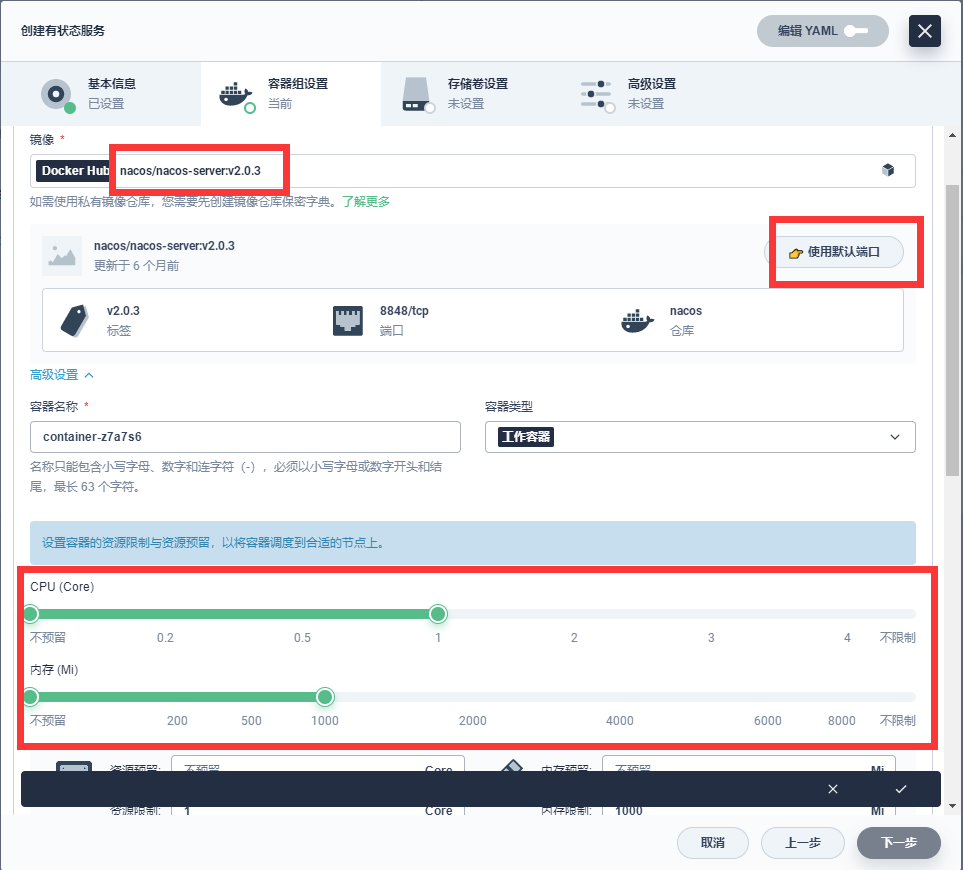963x870 pixels.
Task: Open the 容器组设置 step tab
Action: pos(290,94)
